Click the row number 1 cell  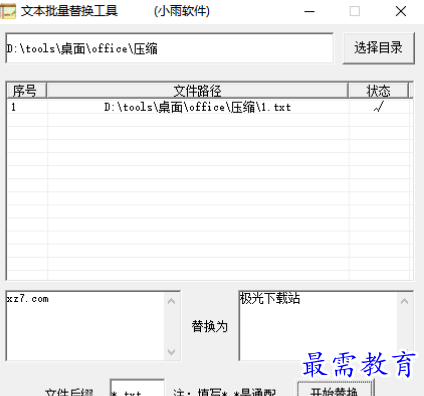click(27, 107)
